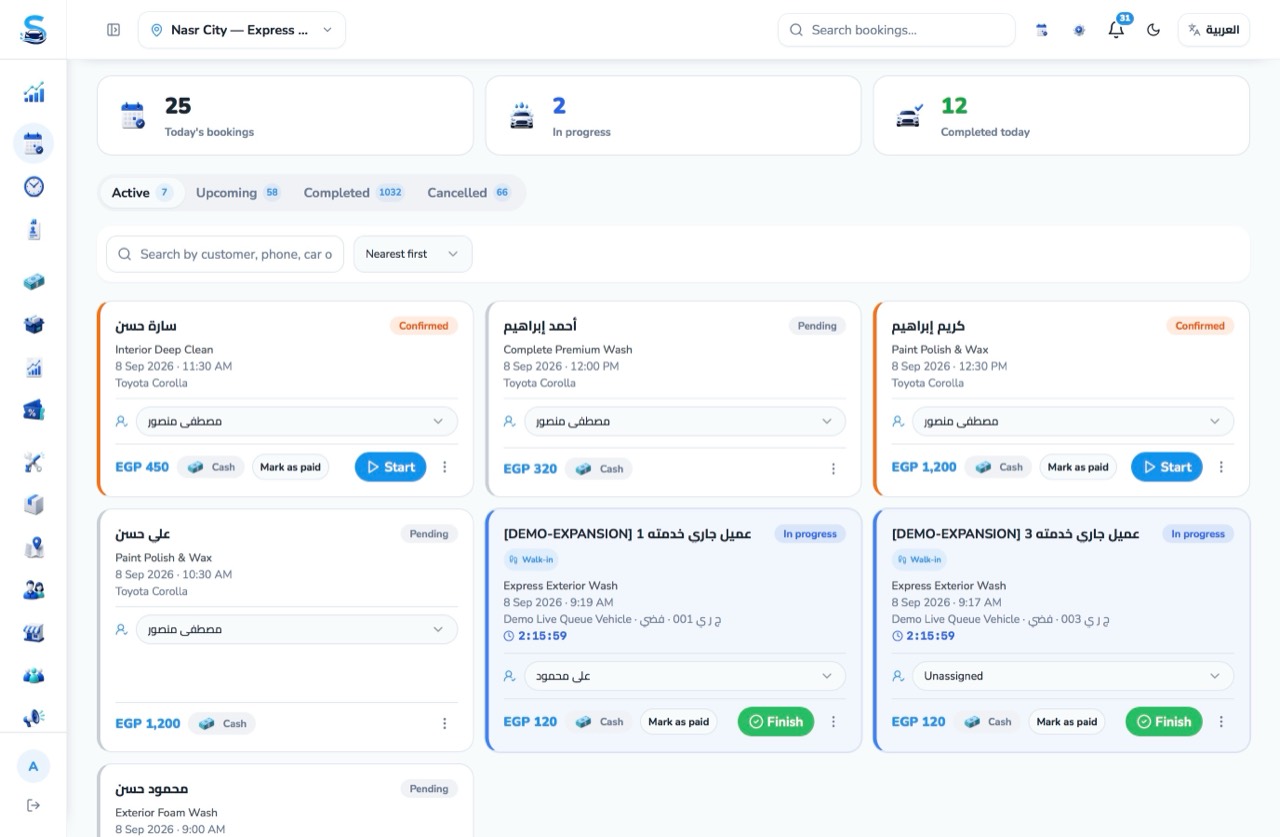This screenshot has width=1280, height=837.
Task: Click the calendar icon in top bar
Action: [1042, 30]
